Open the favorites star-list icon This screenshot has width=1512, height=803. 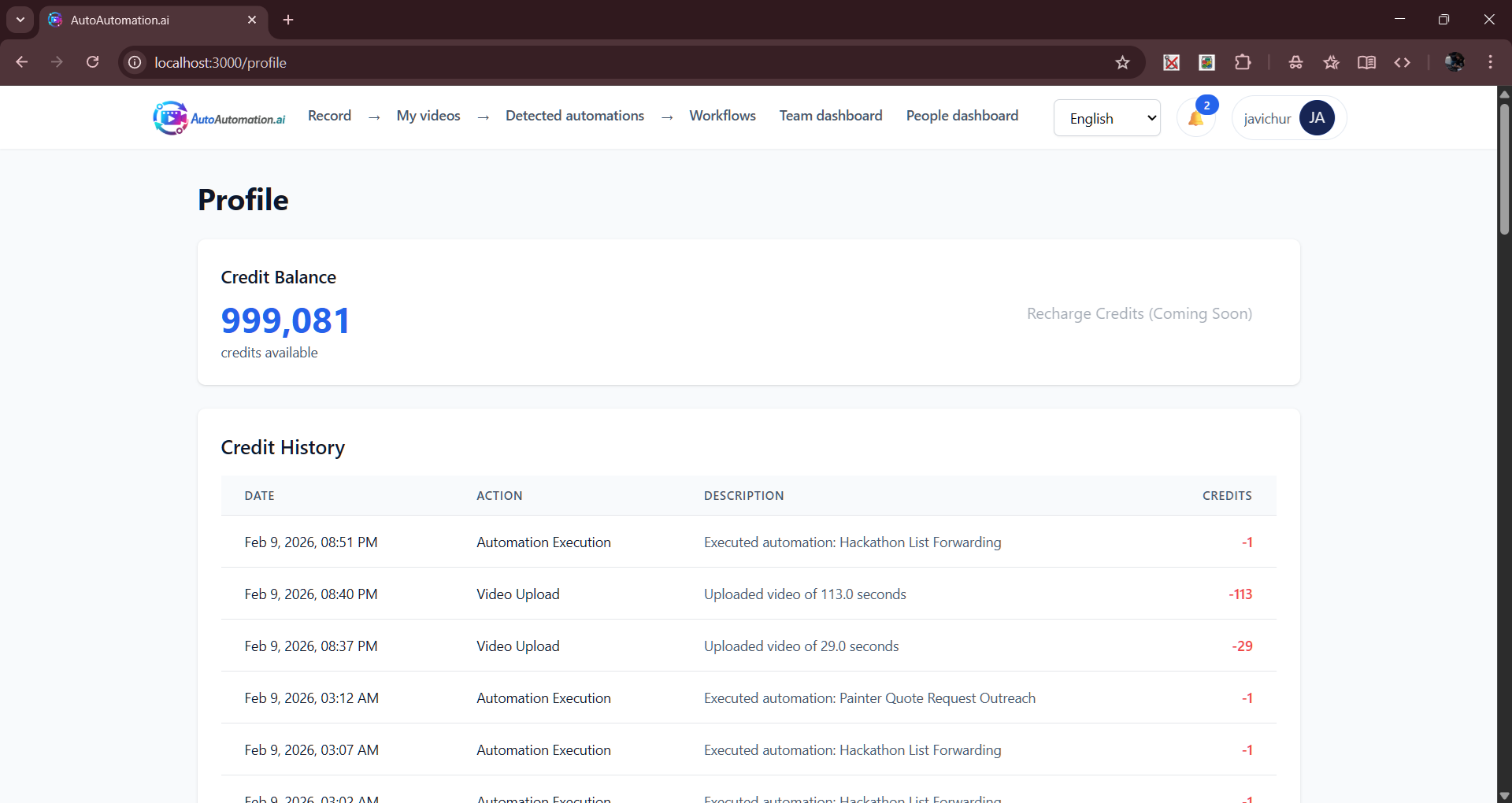pyautogui.click(x=1331, y=62)
